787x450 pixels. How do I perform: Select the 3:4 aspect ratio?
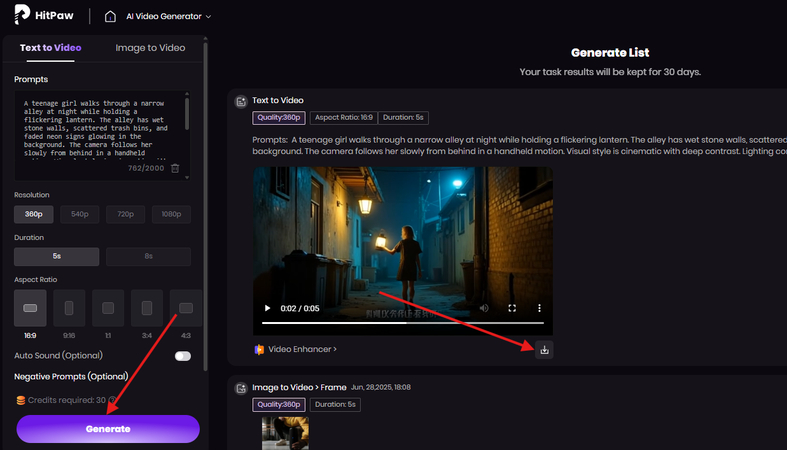(147, 308)
